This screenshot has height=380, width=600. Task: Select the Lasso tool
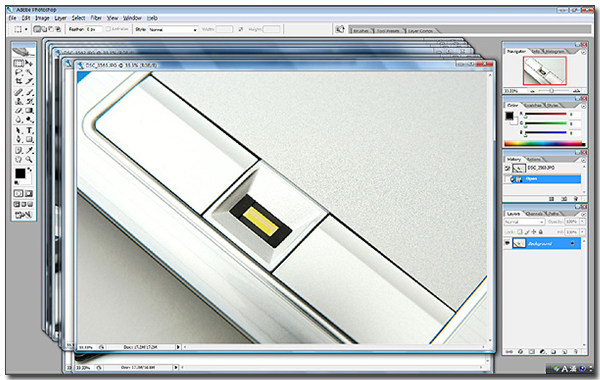(x=18, y=72)
